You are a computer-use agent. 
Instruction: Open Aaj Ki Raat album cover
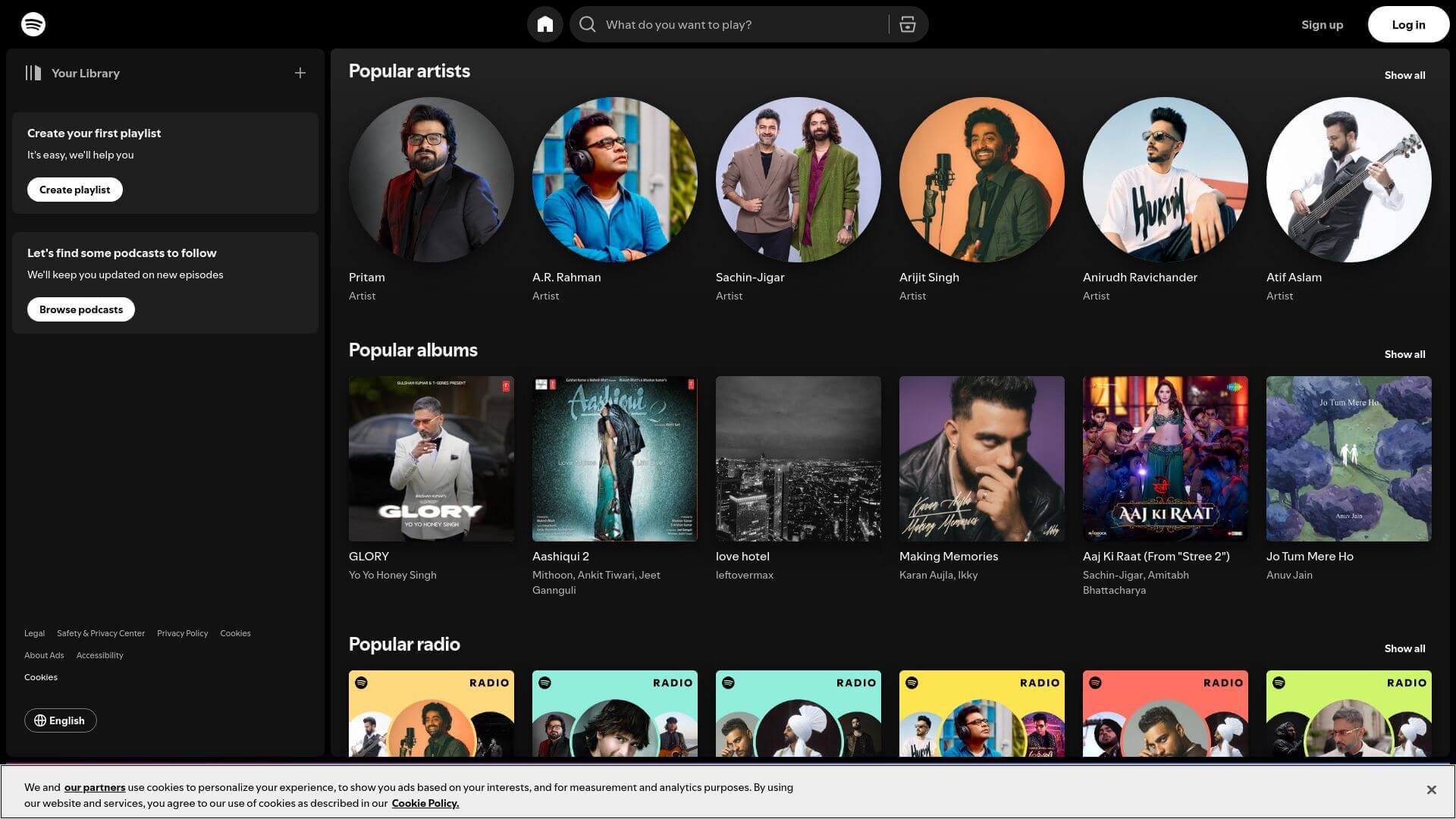1166,459
